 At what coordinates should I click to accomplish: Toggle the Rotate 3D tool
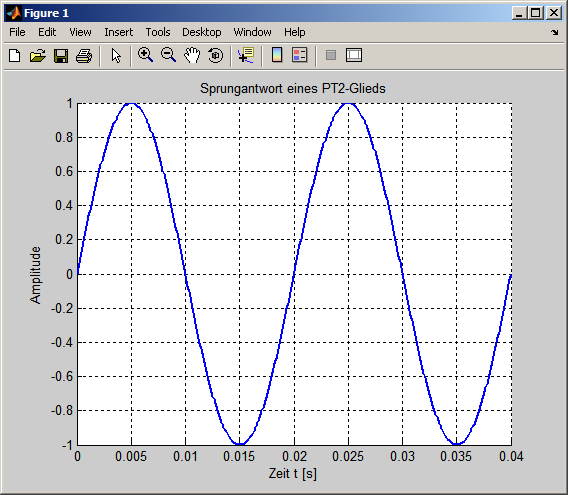click(x=216, y=55)
